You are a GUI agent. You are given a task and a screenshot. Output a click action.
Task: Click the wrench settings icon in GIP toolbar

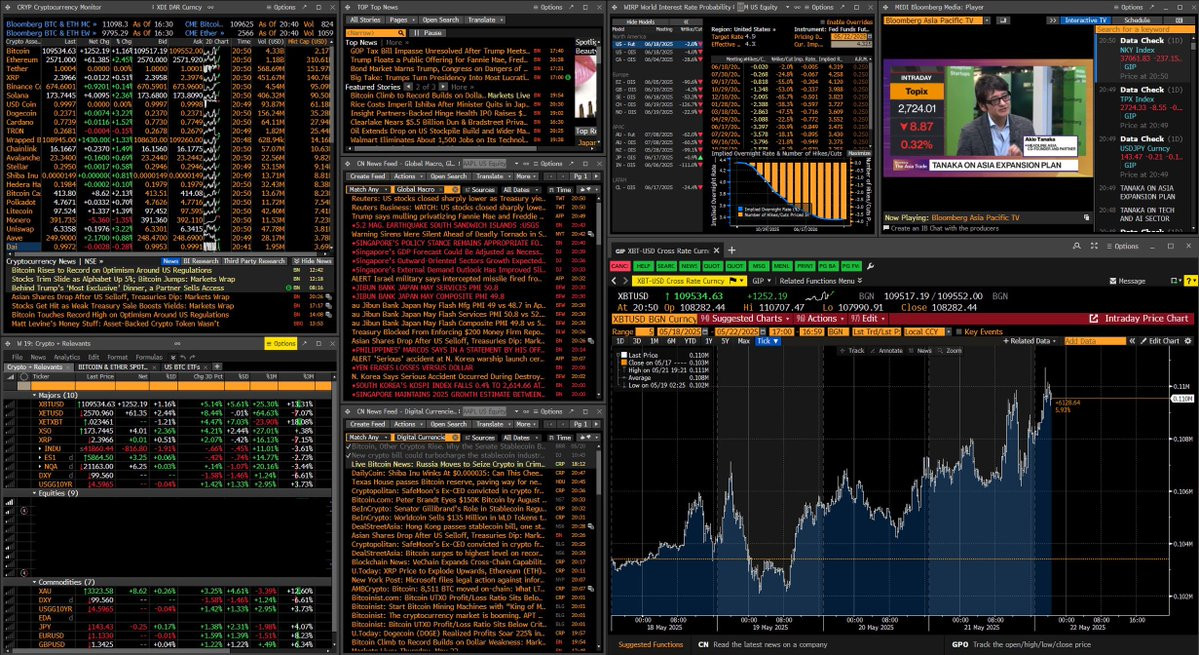click(x=870, y=266)
